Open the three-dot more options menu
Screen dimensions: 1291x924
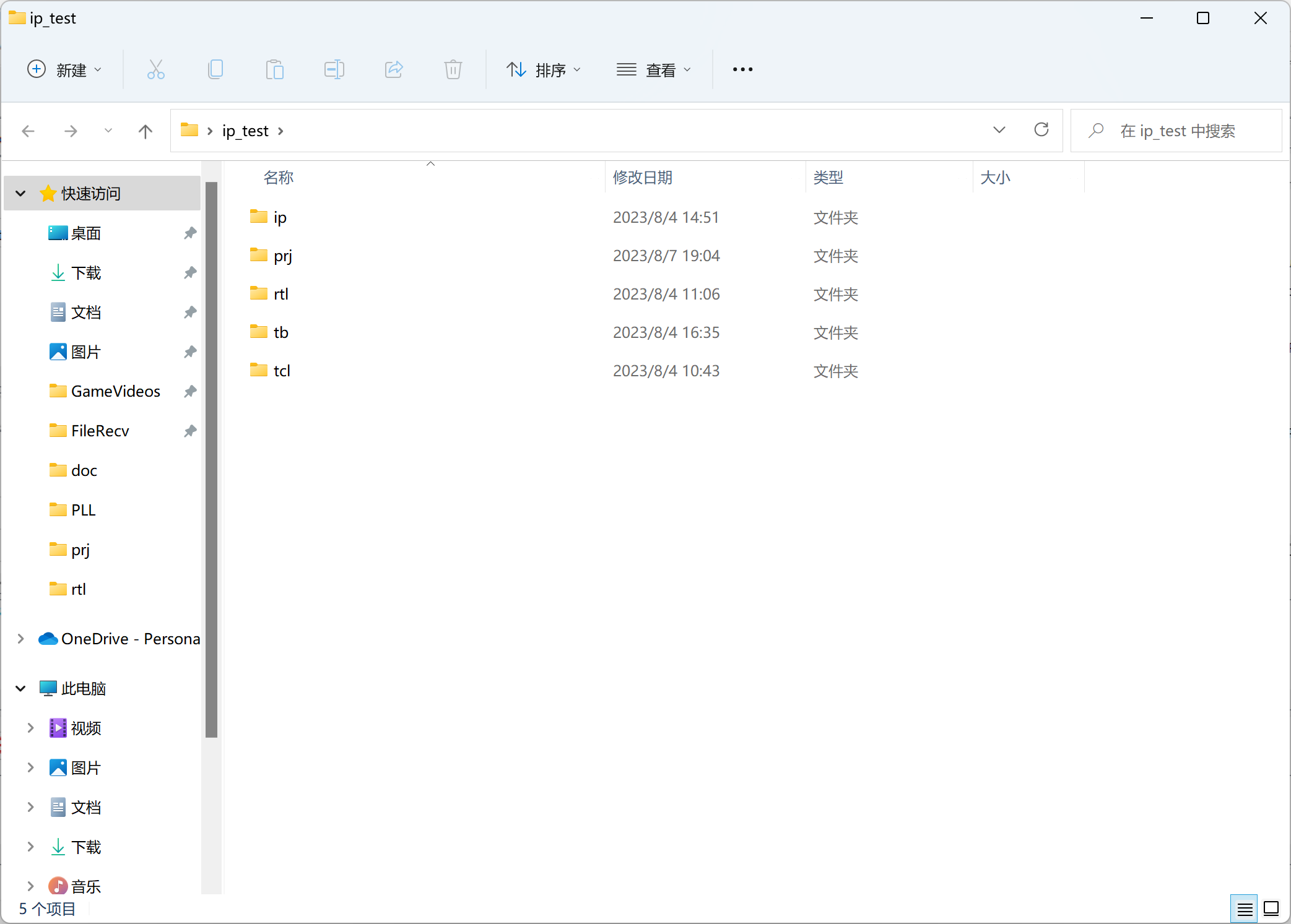742,69
